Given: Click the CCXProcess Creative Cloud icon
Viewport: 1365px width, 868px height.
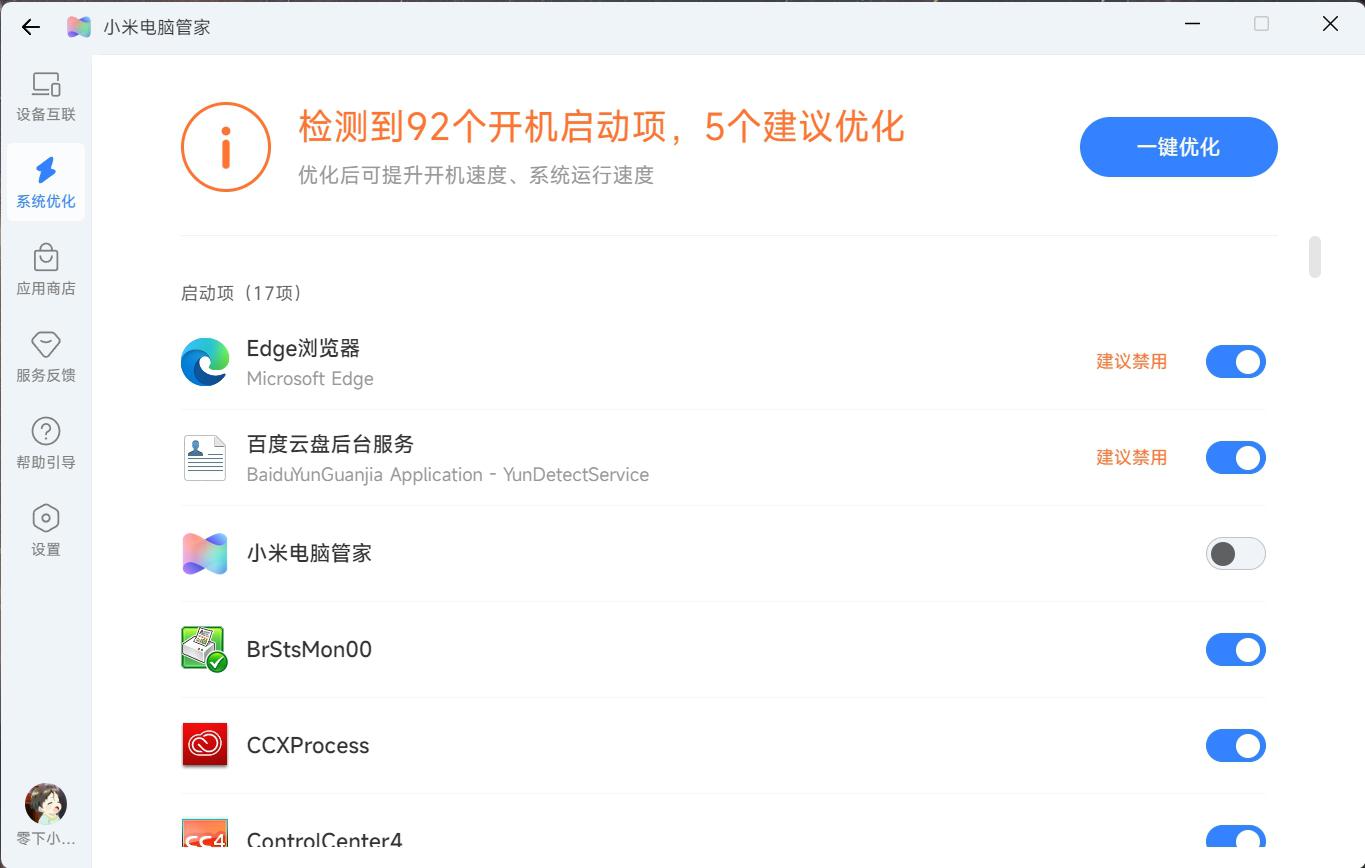Looking at the screenshot, I should (x=205, y=746).
